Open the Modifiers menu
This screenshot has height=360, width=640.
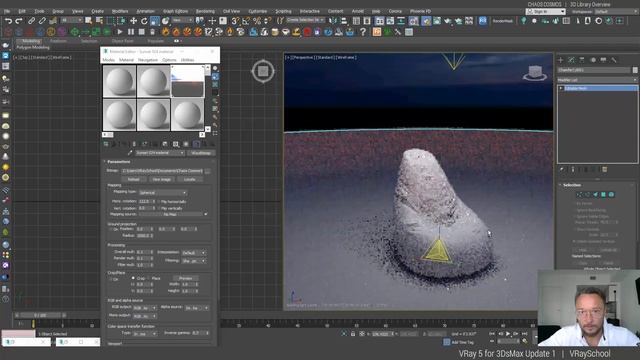pos(120,11)
